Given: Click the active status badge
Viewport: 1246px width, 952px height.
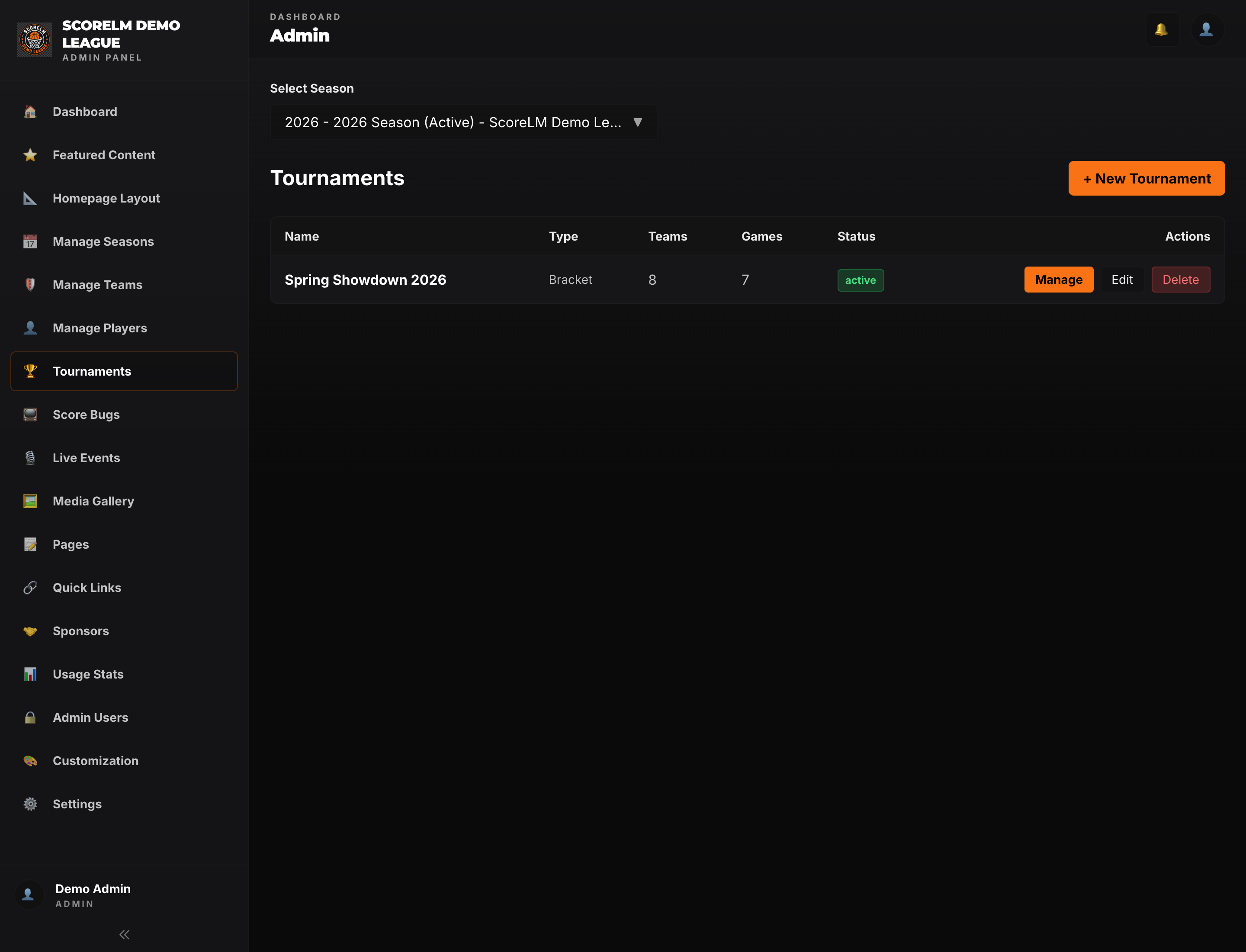Looking at the screenshot, I should [860, 280].
